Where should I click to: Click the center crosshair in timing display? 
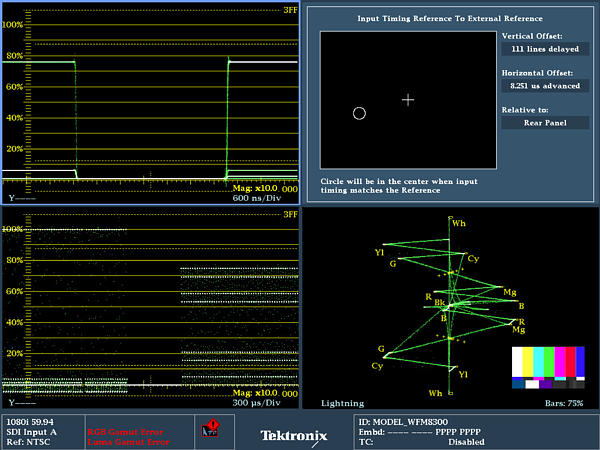[x=407, y=100]
